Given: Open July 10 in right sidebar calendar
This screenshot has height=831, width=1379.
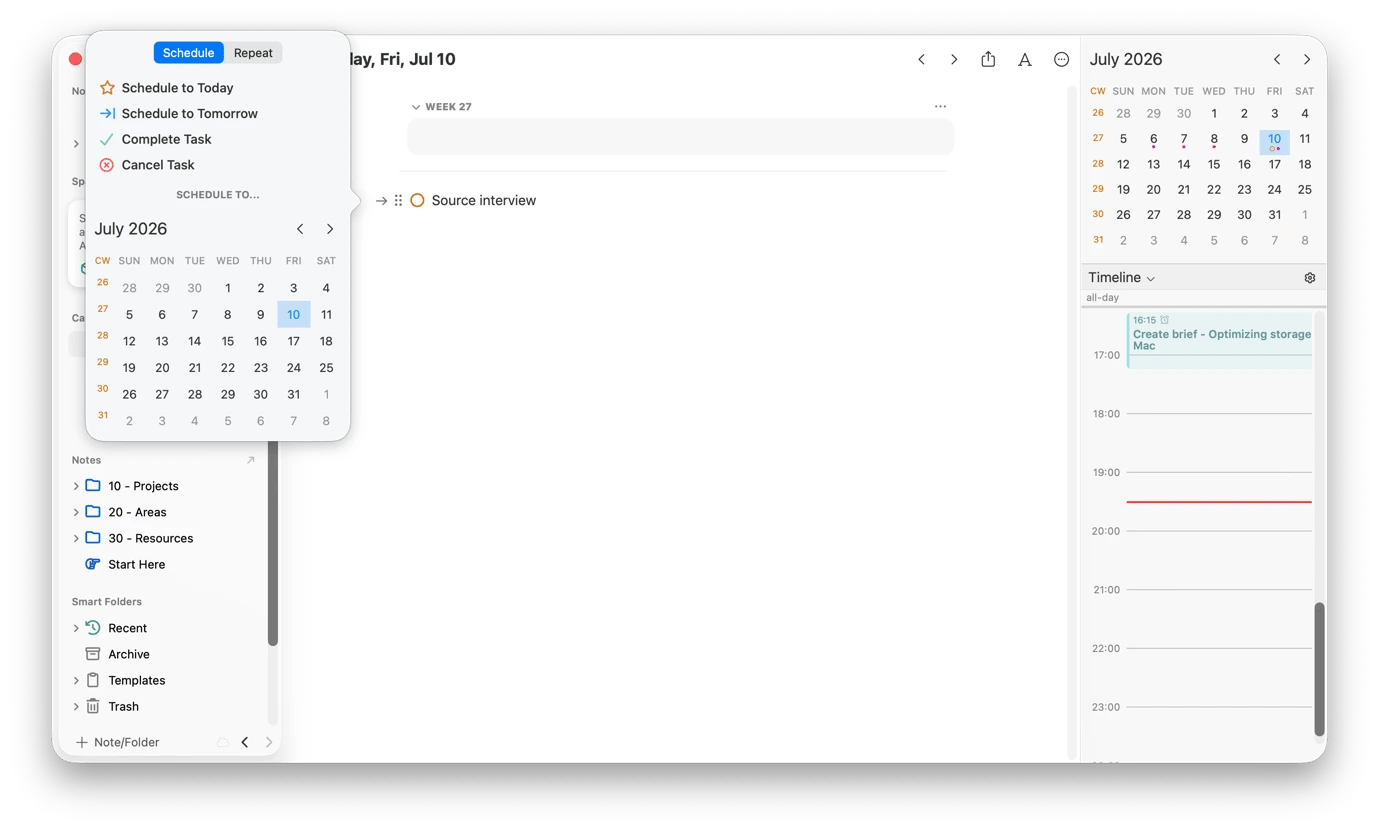Looking at the screenshot, I should [1274, 140].
